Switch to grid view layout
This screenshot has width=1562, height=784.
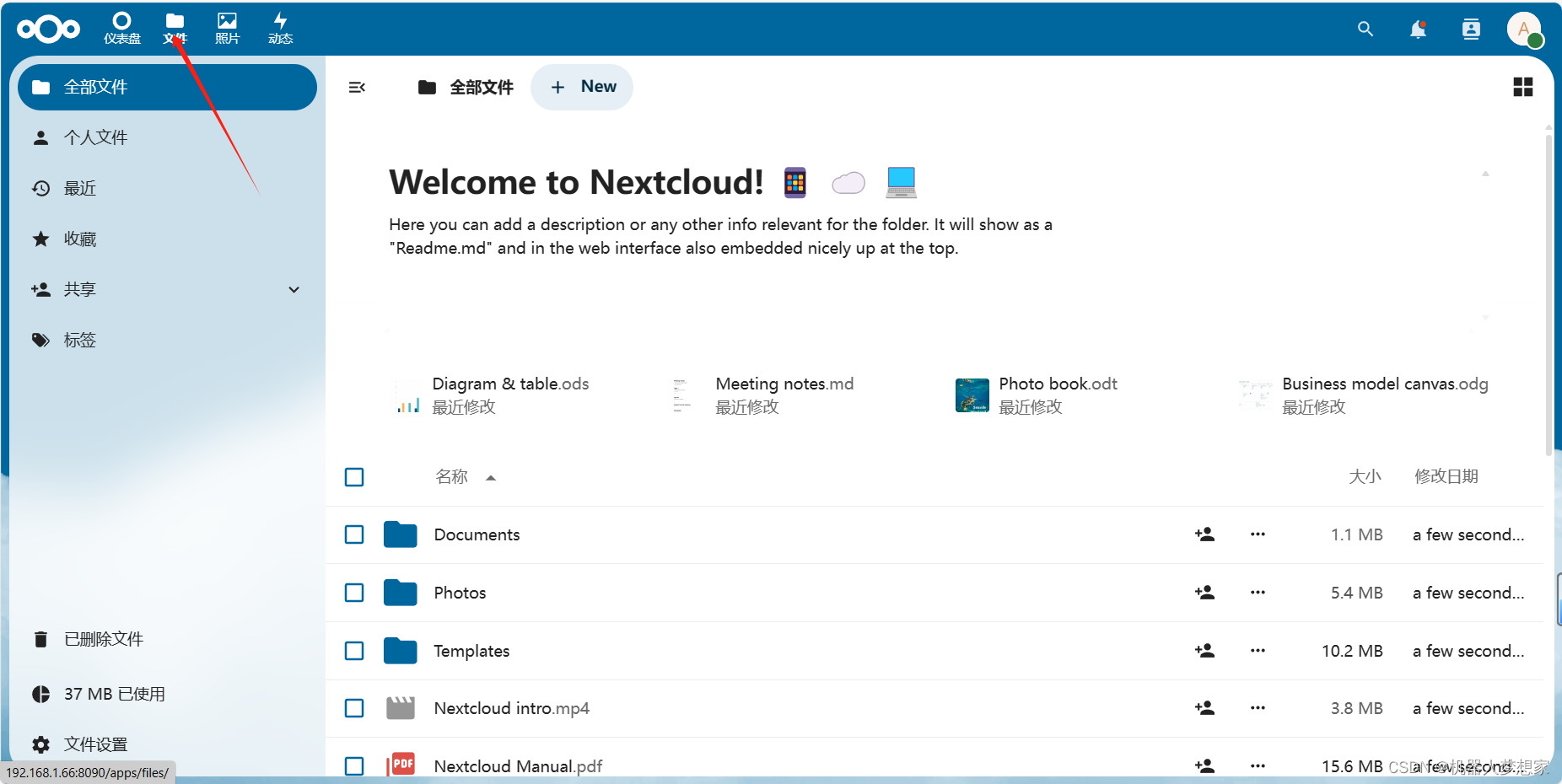1522,87
